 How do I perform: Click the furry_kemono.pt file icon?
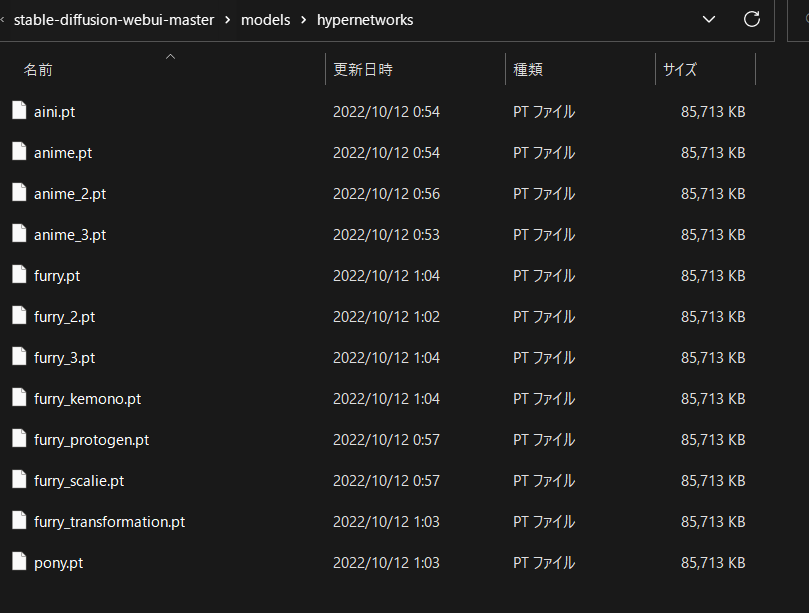click(19, 398)
